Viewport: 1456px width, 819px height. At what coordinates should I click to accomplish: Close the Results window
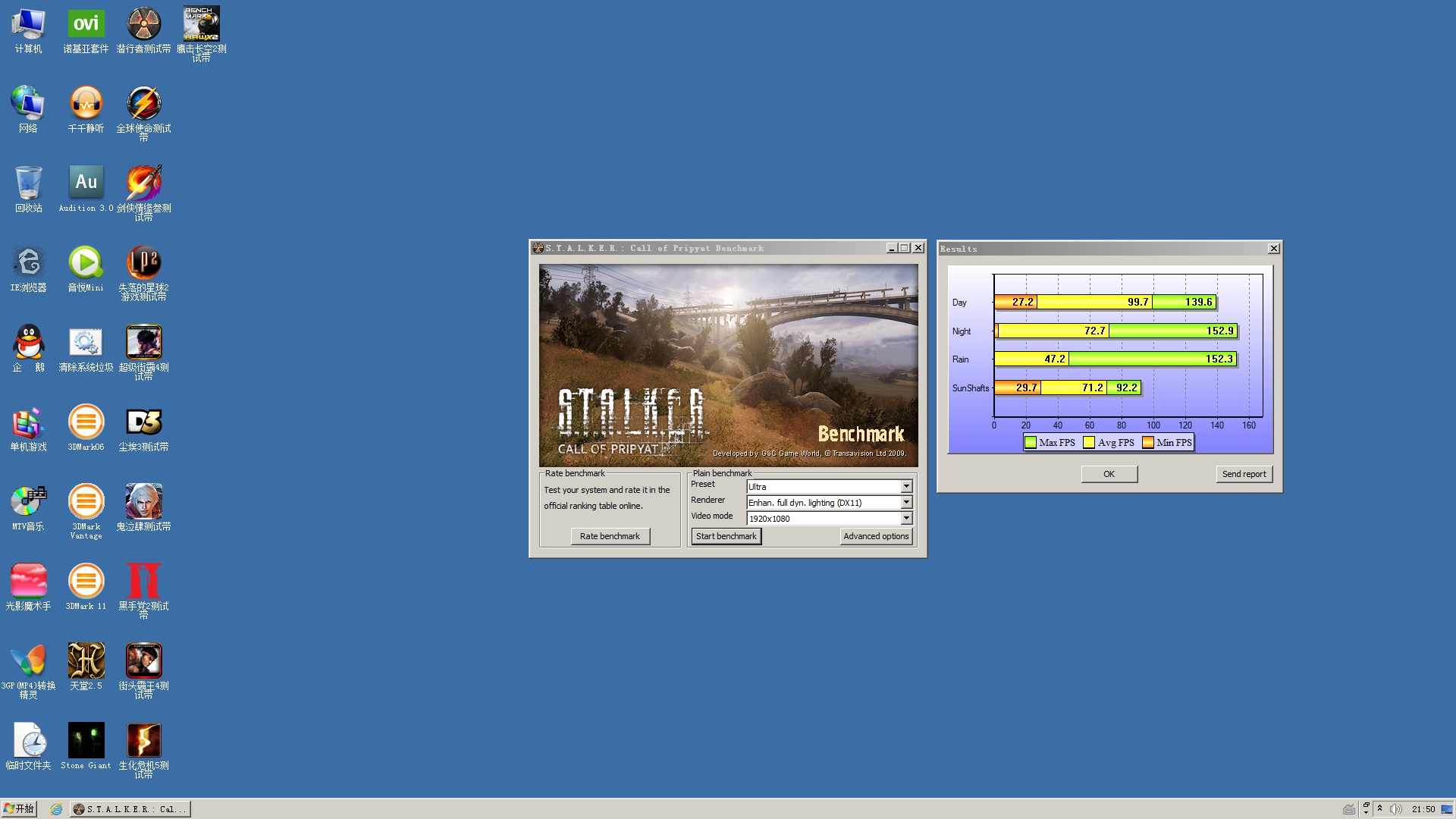1274,249
